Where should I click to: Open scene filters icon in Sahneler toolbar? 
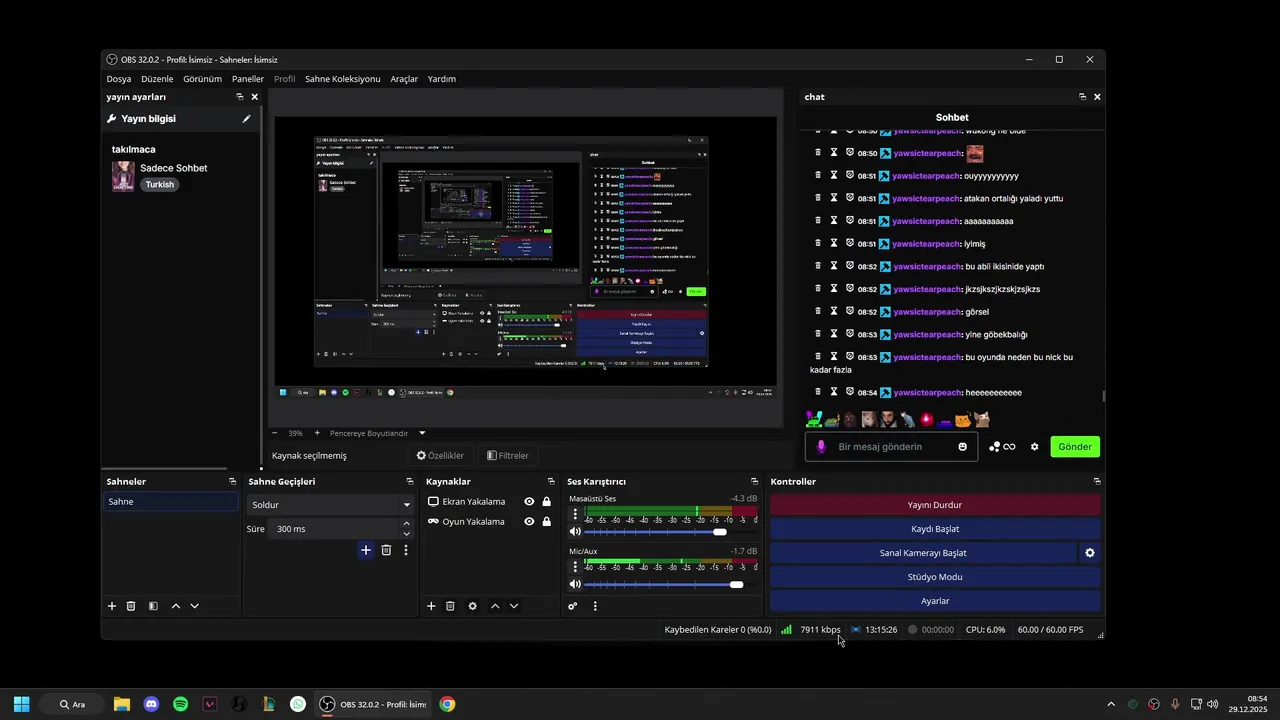(x=153, y=606)
